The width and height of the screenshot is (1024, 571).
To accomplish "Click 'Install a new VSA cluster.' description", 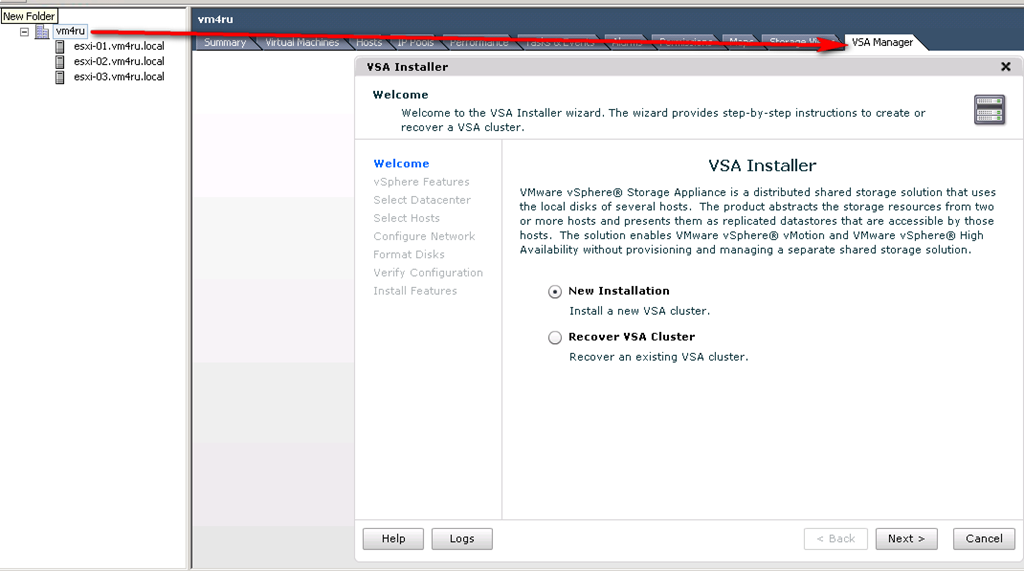I will (639, 311).
